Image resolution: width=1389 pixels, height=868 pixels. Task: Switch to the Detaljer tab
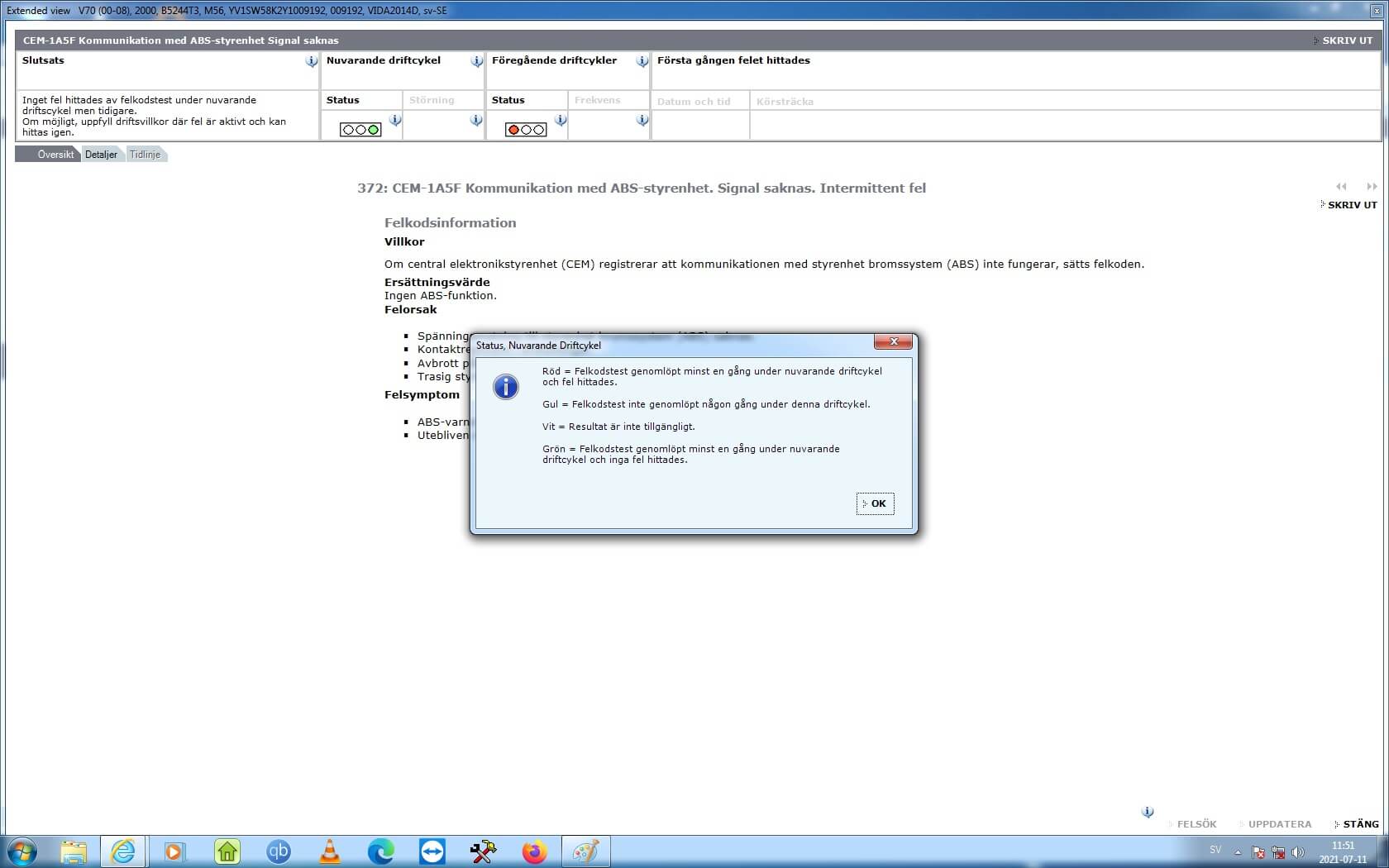(x=101, y=155)
